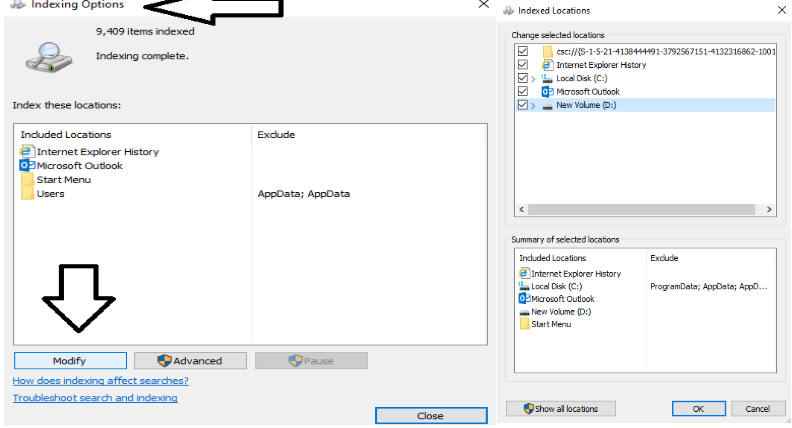Click the horizontal scrollbar thumb in the locations tree
Viewport: 792px width, 428px height.
coord(641,209)
